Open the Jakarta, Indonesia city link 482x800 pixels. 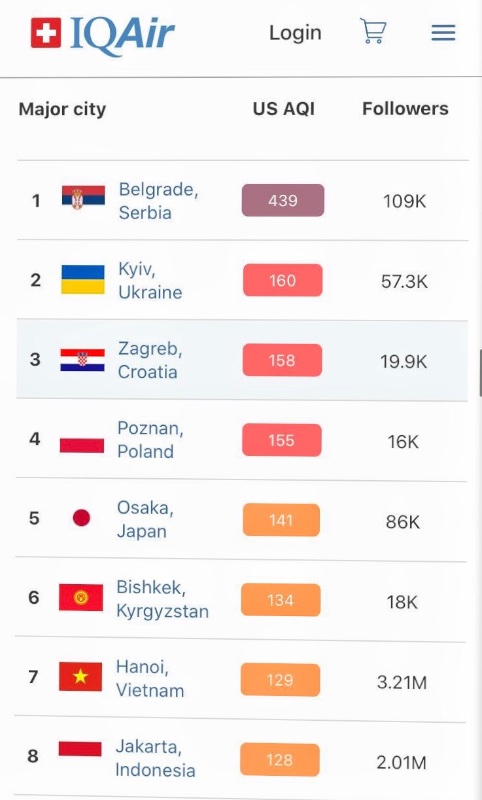pyautogui.click(x=155, y=758)
